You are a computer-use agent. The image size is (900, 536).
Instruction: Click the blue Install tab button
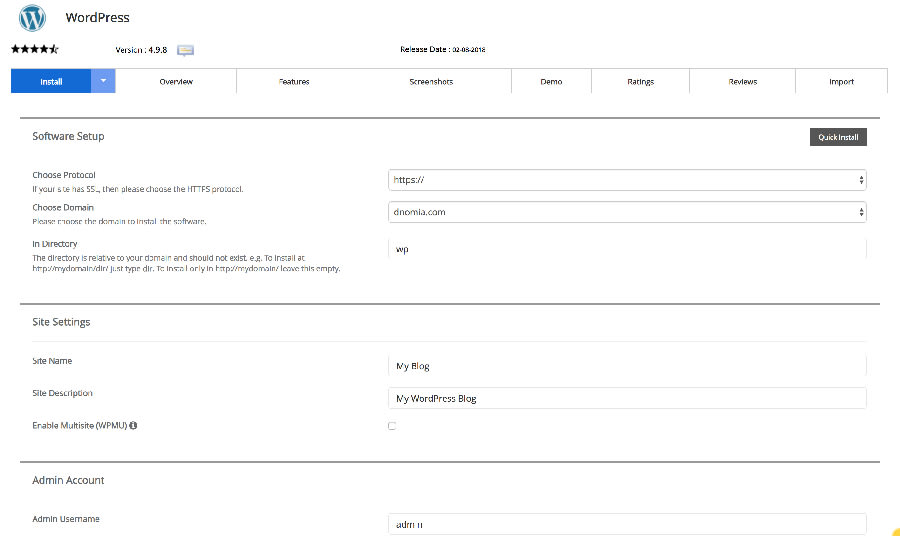click(51, 81)
